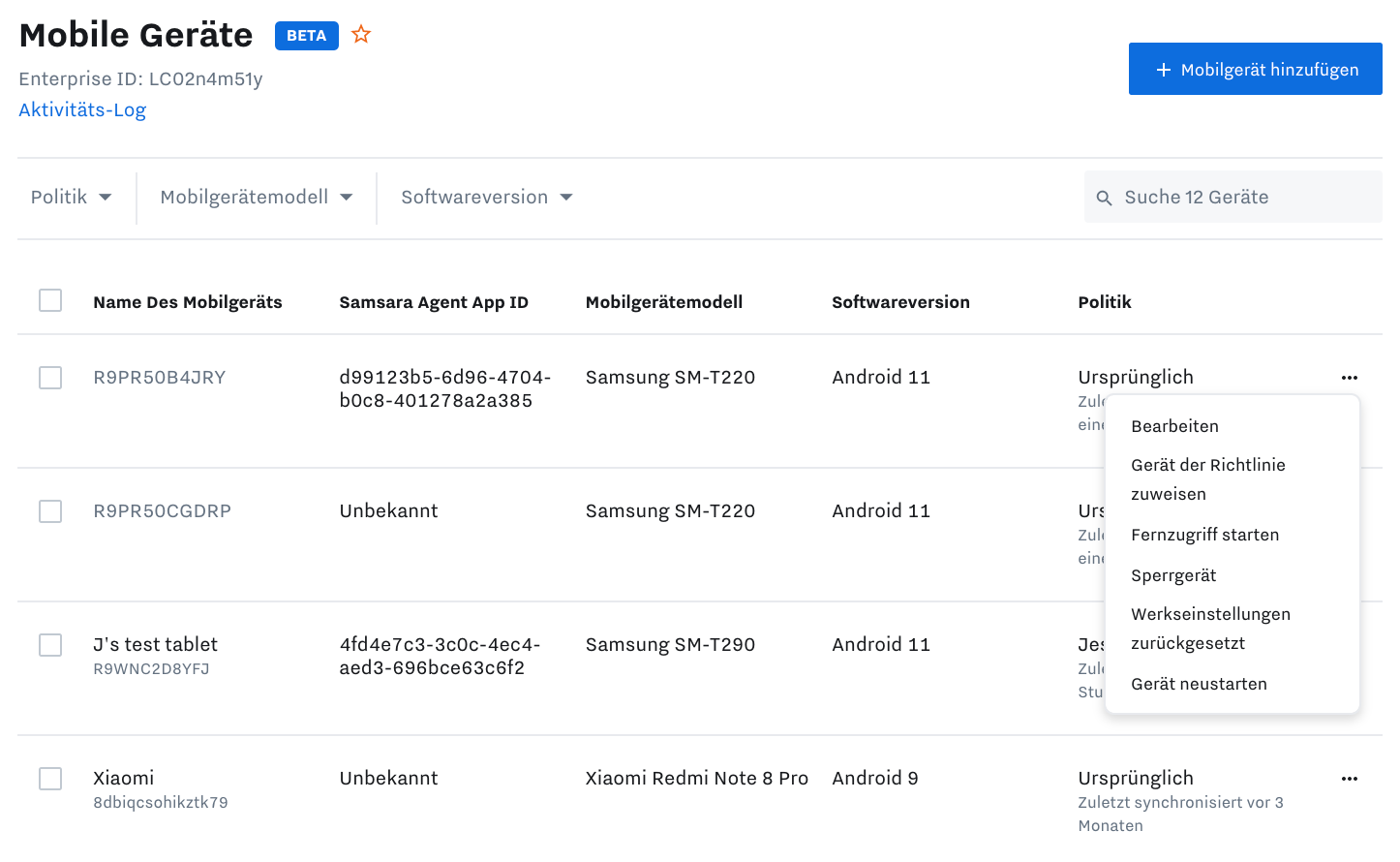Click the search magnifier icon
The image size is (1400, 862).
coord(1104,198)
